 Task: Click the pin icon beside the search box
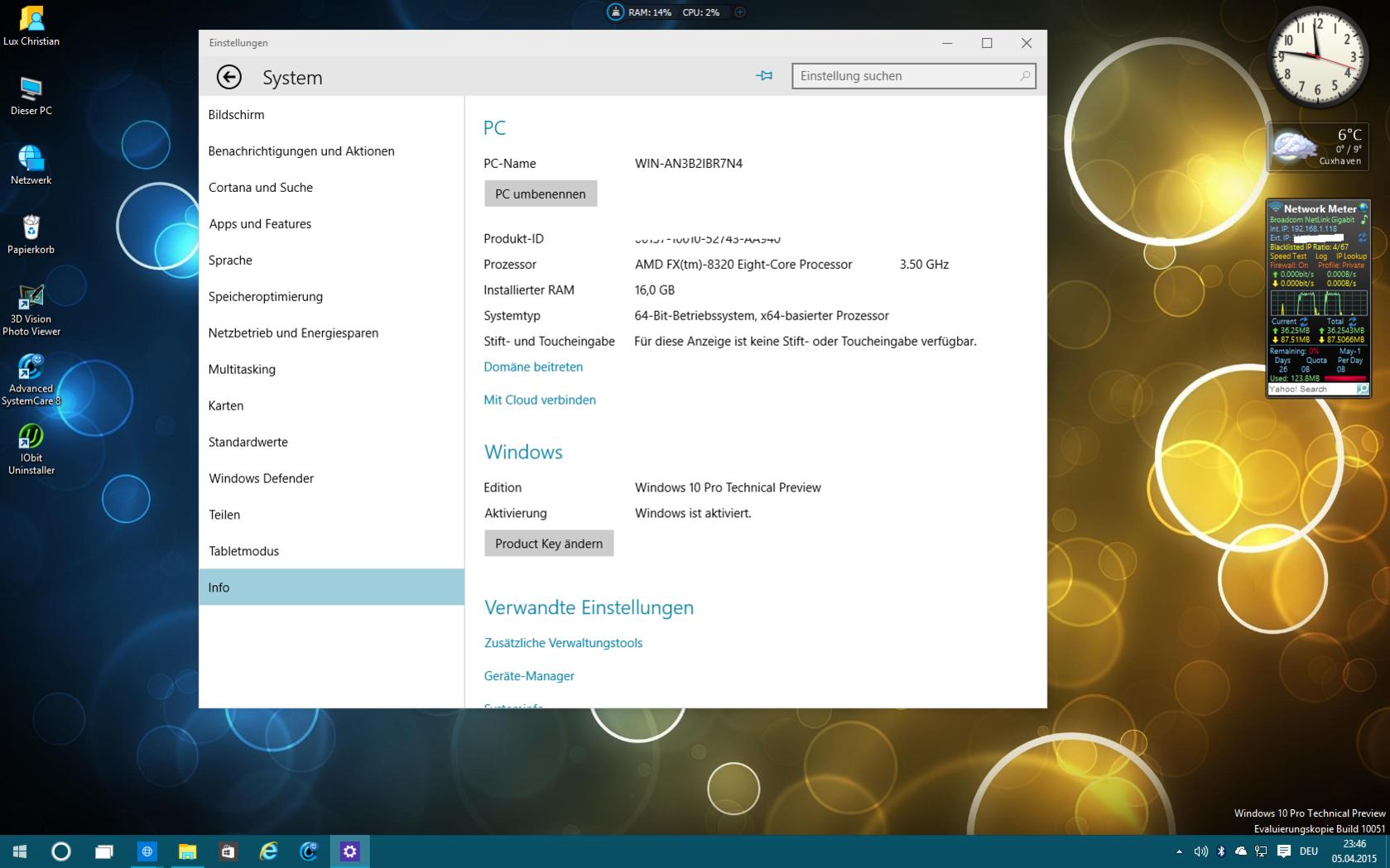coord(764,76)
